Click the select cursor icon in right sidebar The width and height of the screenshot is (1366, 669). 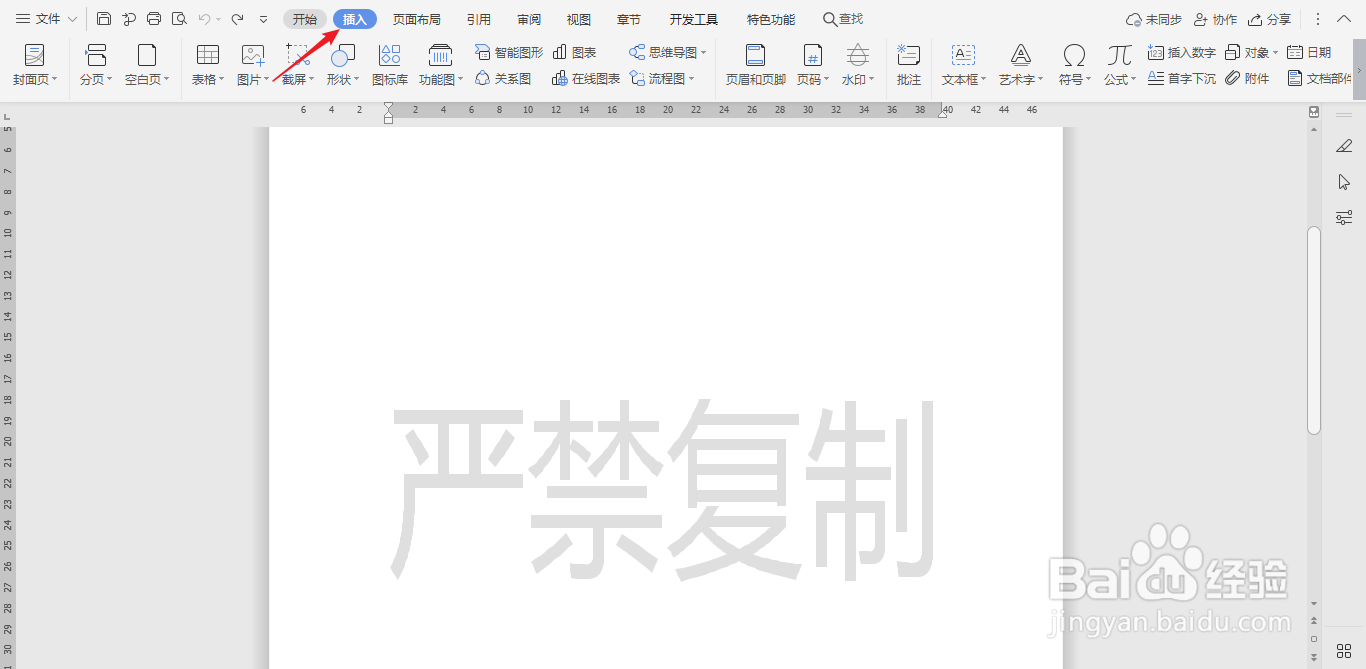click(1344, 182)
